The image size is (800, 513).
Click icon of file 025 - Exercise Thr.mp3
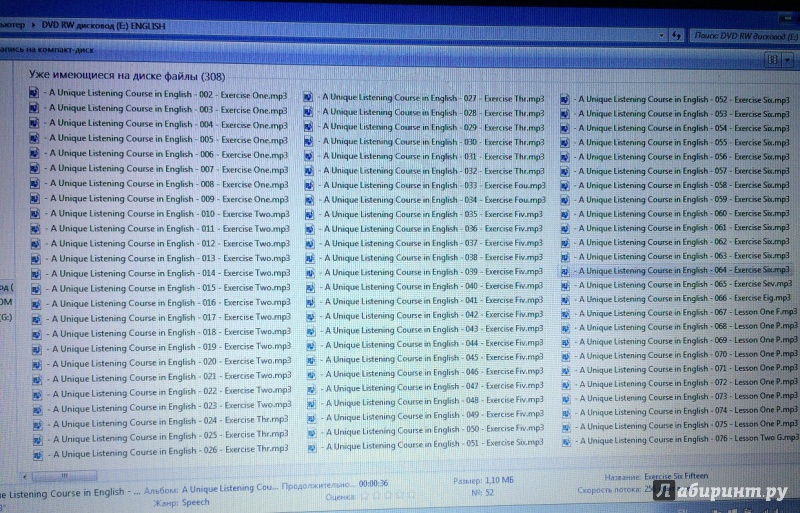[x=38, y=439]
